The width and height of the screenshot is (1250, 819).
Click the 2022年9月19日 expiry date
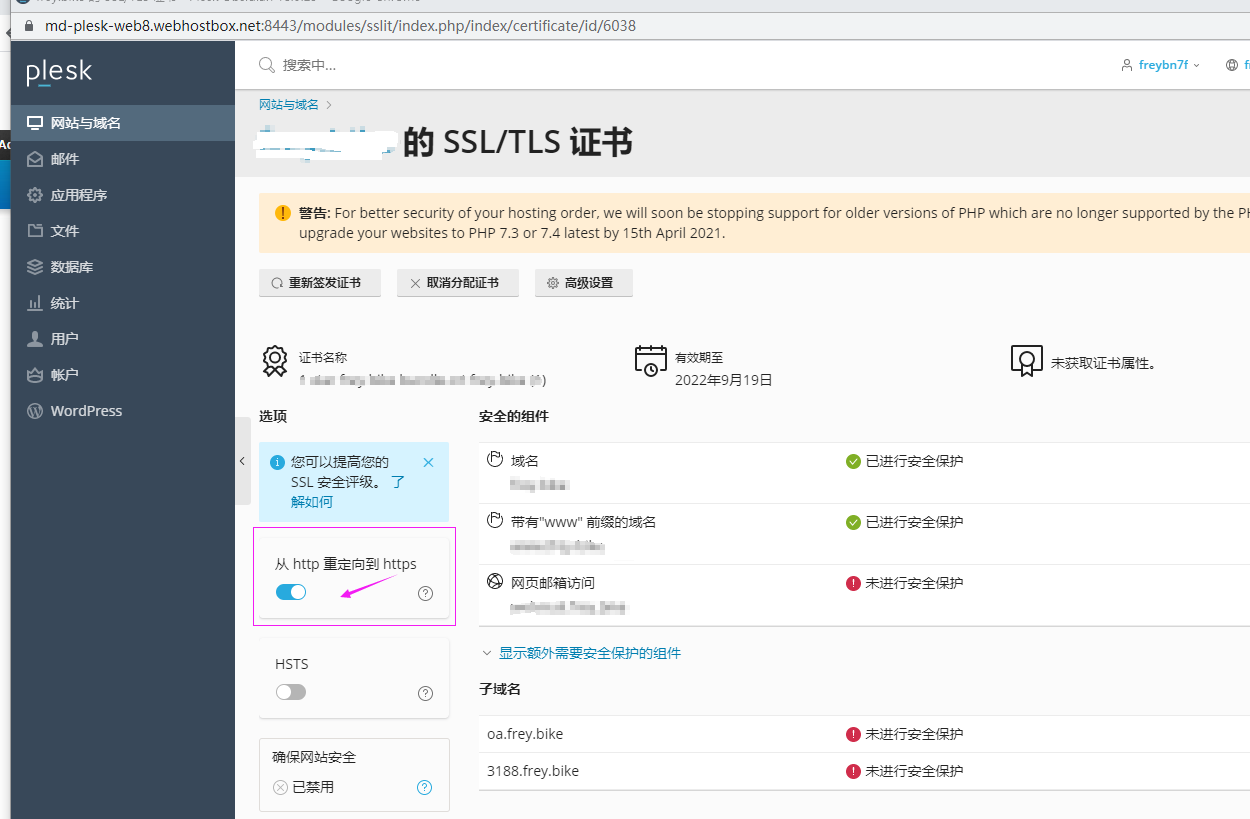(x=723, y=380)
